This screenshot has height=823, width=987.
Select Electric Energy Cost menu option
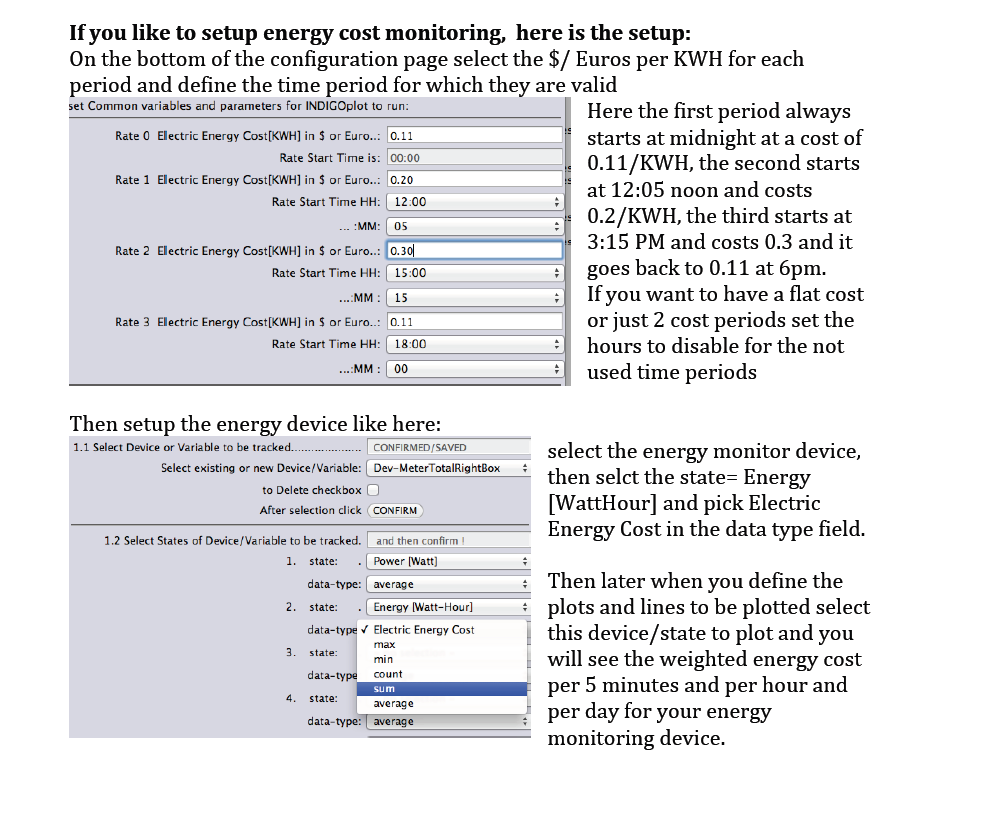(442, 630)
